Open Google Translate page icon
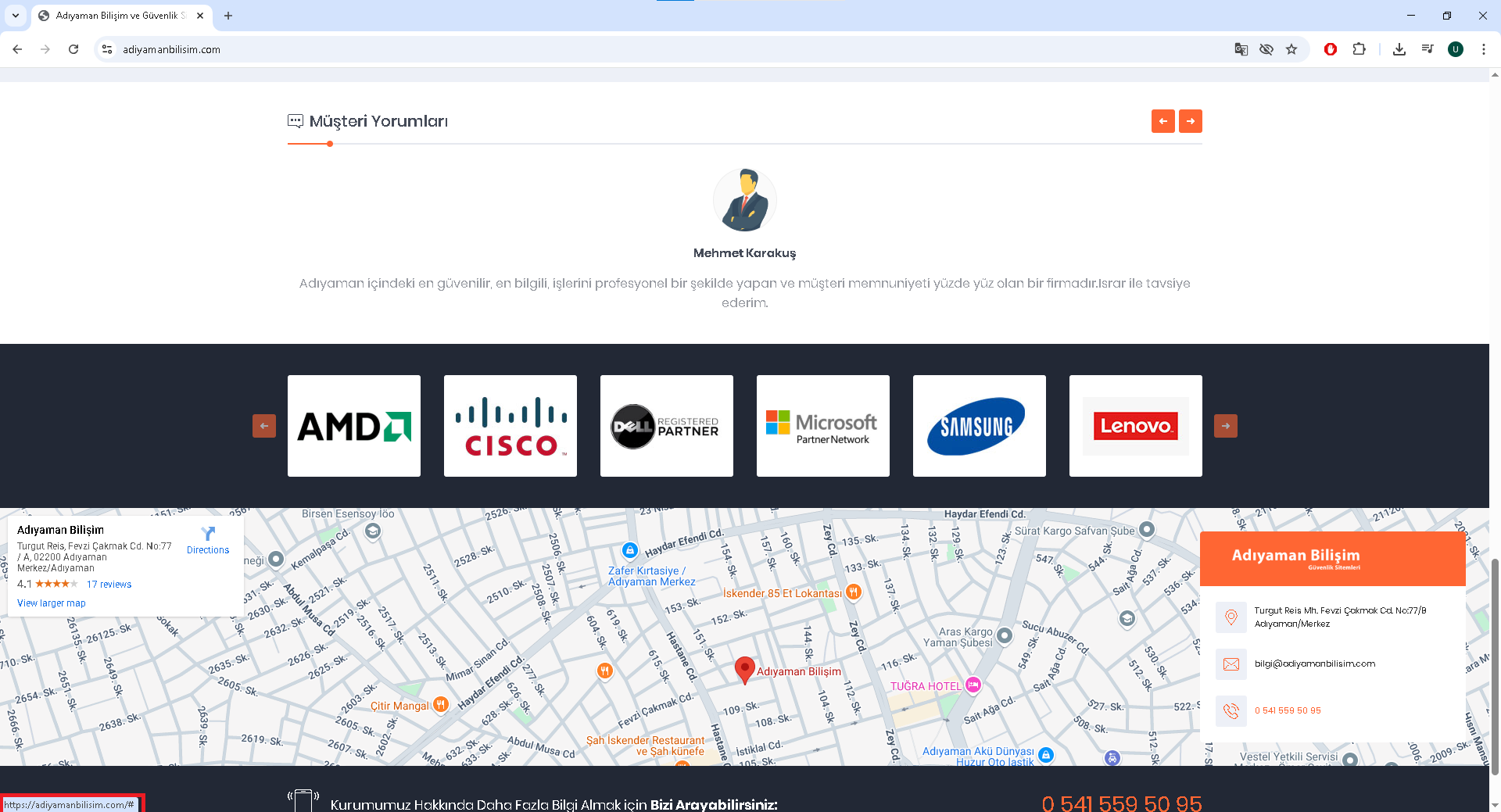Viewport: 1501px width, 812px height. [1241, 49]
